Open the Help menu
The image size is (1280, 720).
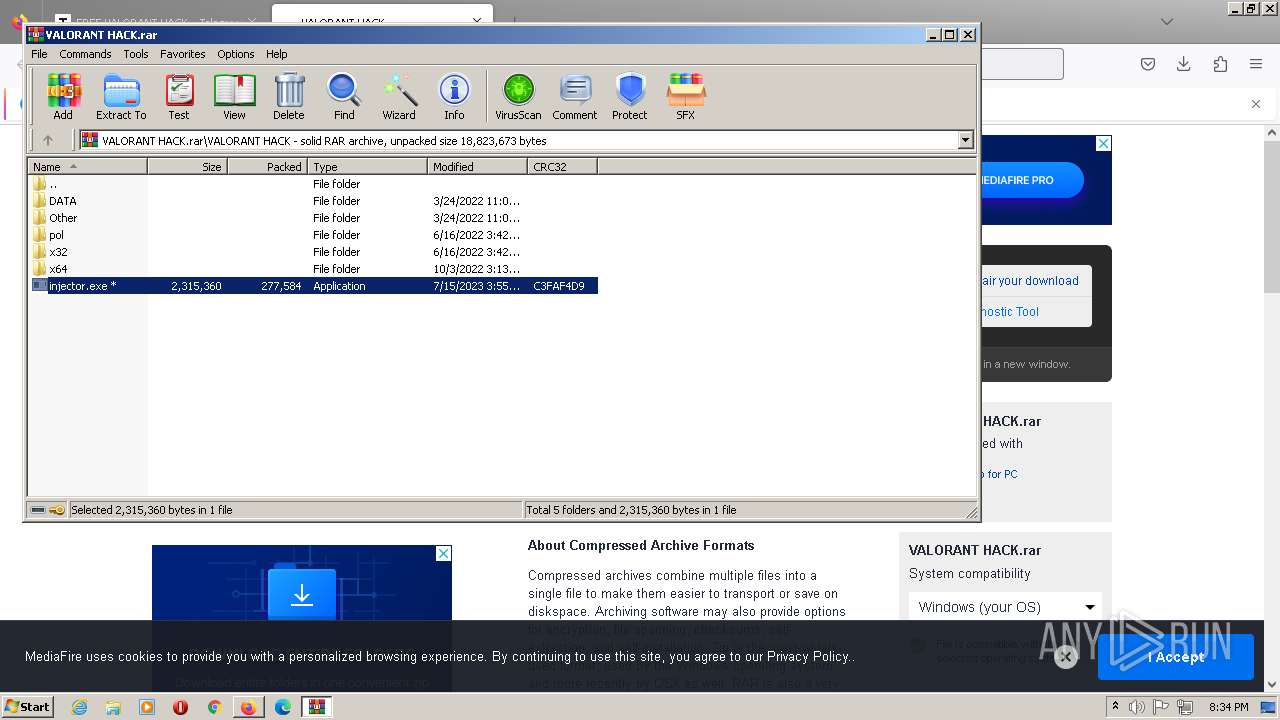(x=277, y=54)
